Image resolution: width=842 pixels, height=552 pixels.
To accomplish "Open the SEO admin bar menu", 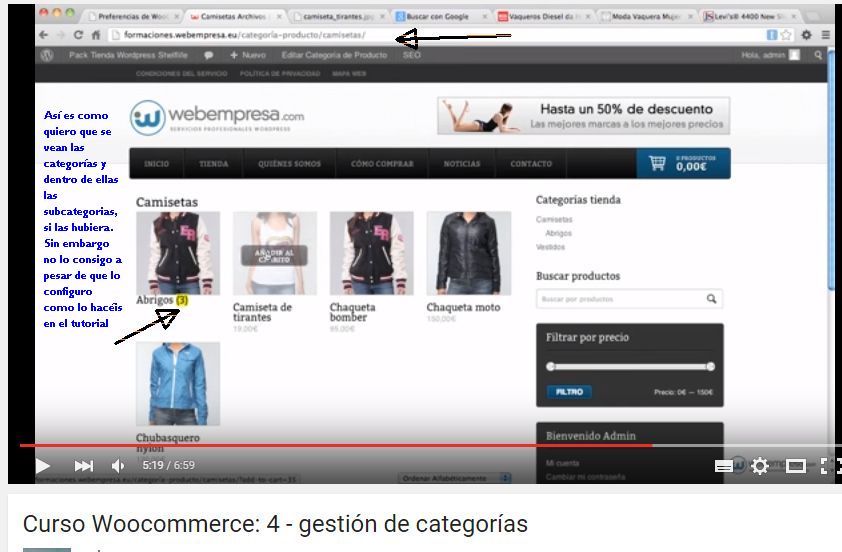I will (x=411, y=55).
